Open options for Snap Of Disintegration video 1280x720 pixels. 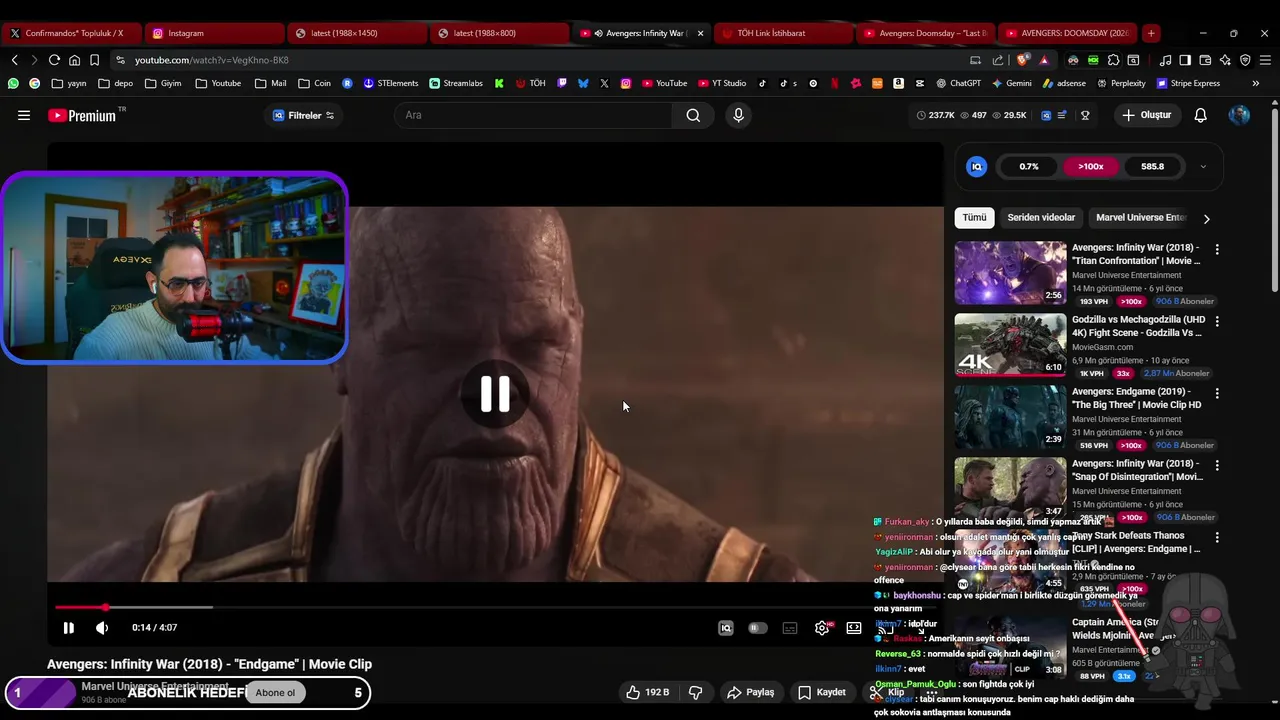coord(1217,465)
